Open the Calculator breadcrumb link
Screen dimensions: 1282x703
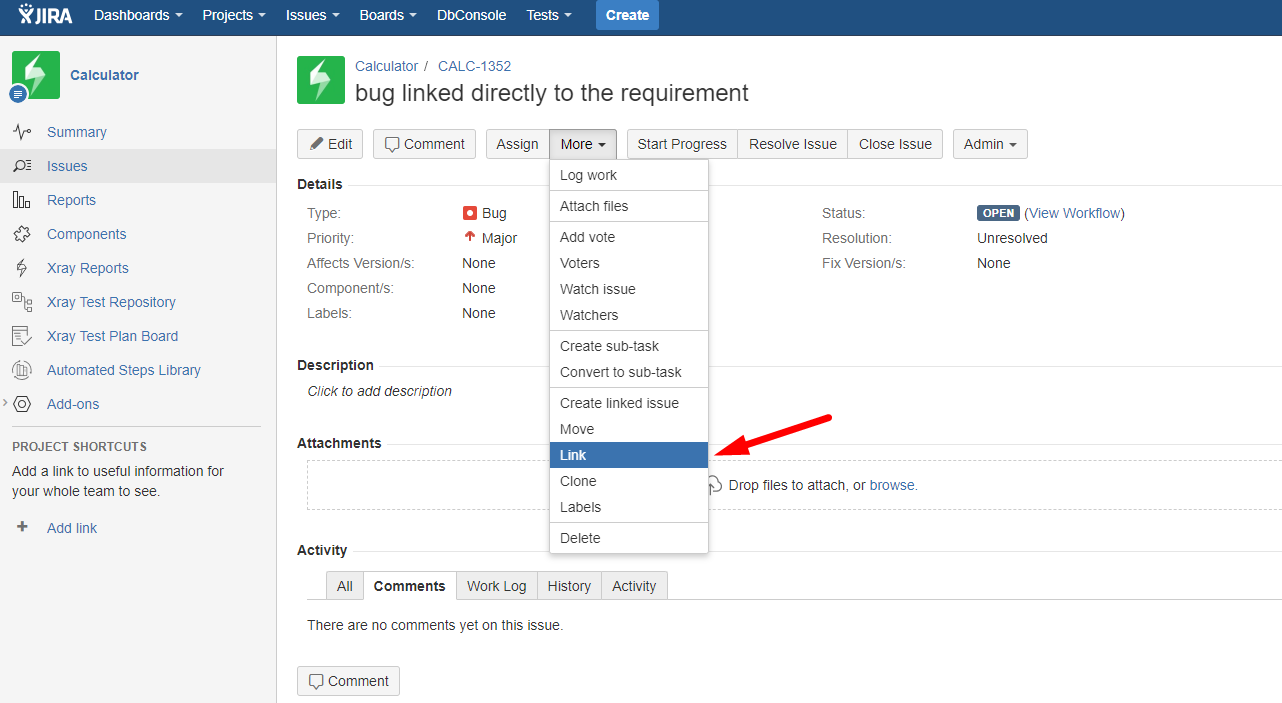(386, 66)
